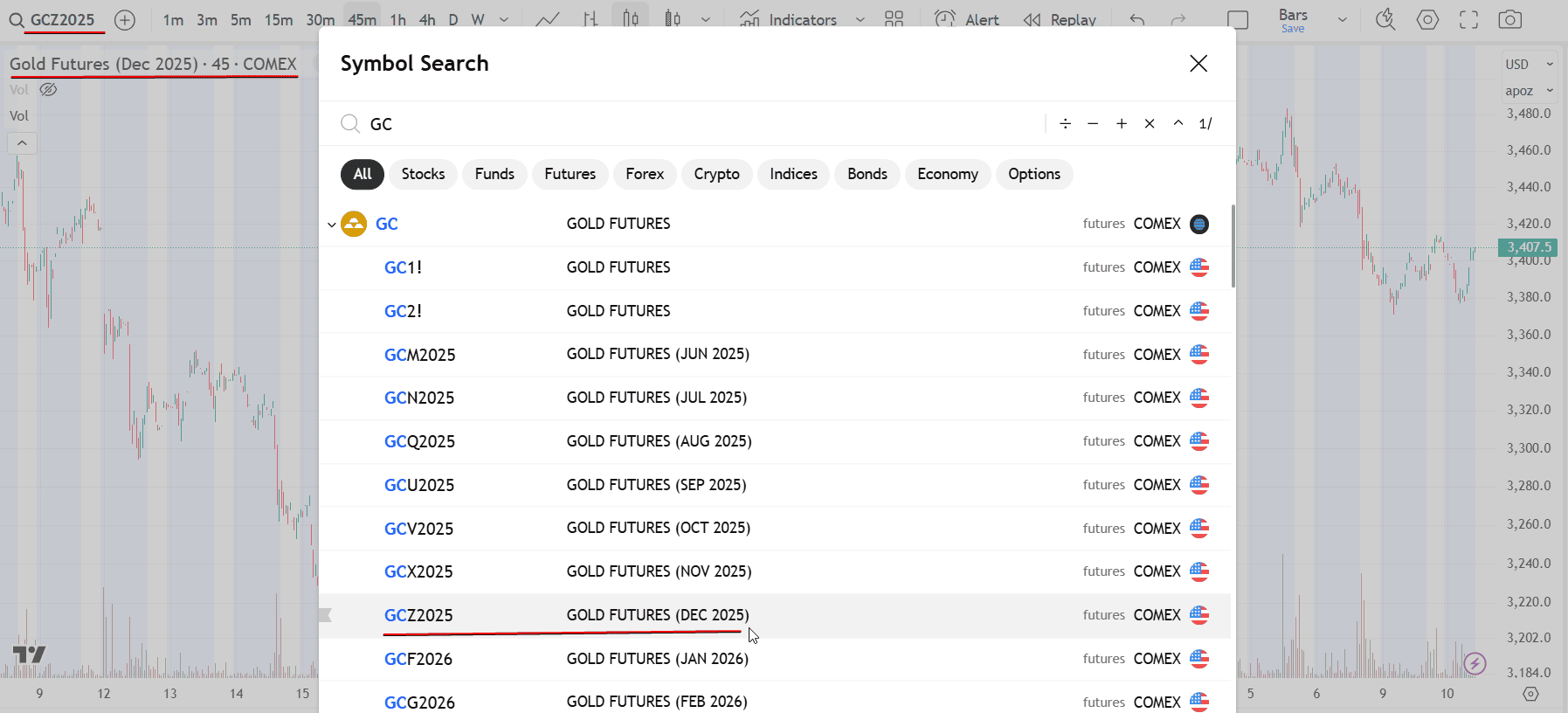Click the caret power operator in search bar
Image resolution: width=1568 pixels, height=713 pixels.
(1178, 123)
